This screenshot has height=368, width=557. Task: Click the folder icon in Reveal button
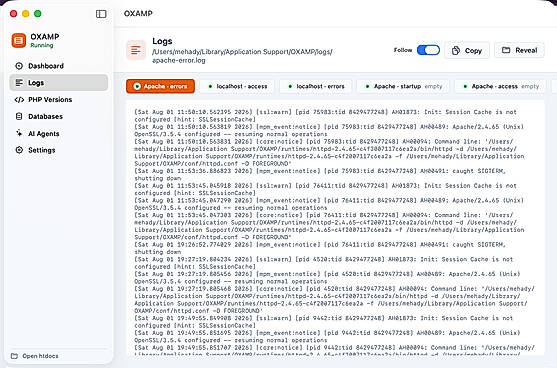506,50
